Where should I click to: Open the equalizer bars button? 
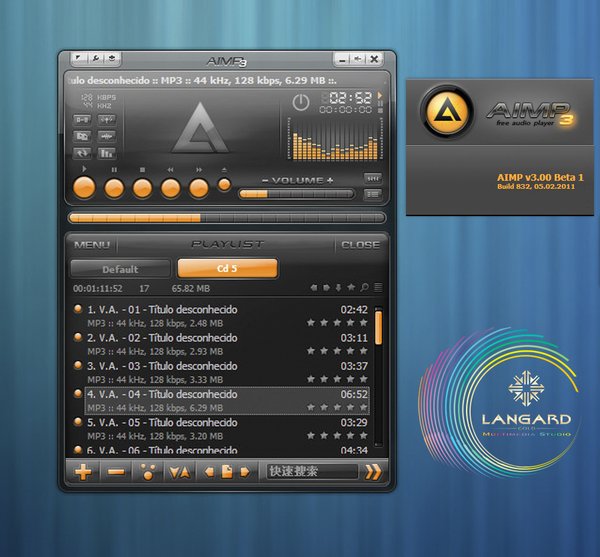tap(107, 153)
